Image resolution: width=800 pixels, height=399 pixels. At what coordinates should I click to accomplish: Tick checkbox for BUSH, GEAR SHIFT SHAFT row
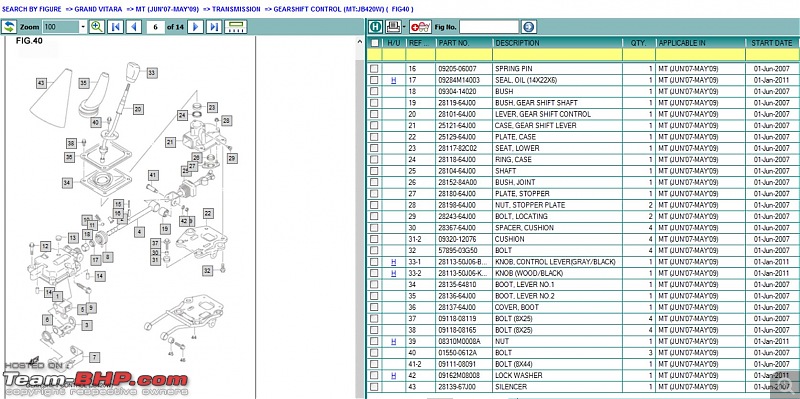pos(374,103)
